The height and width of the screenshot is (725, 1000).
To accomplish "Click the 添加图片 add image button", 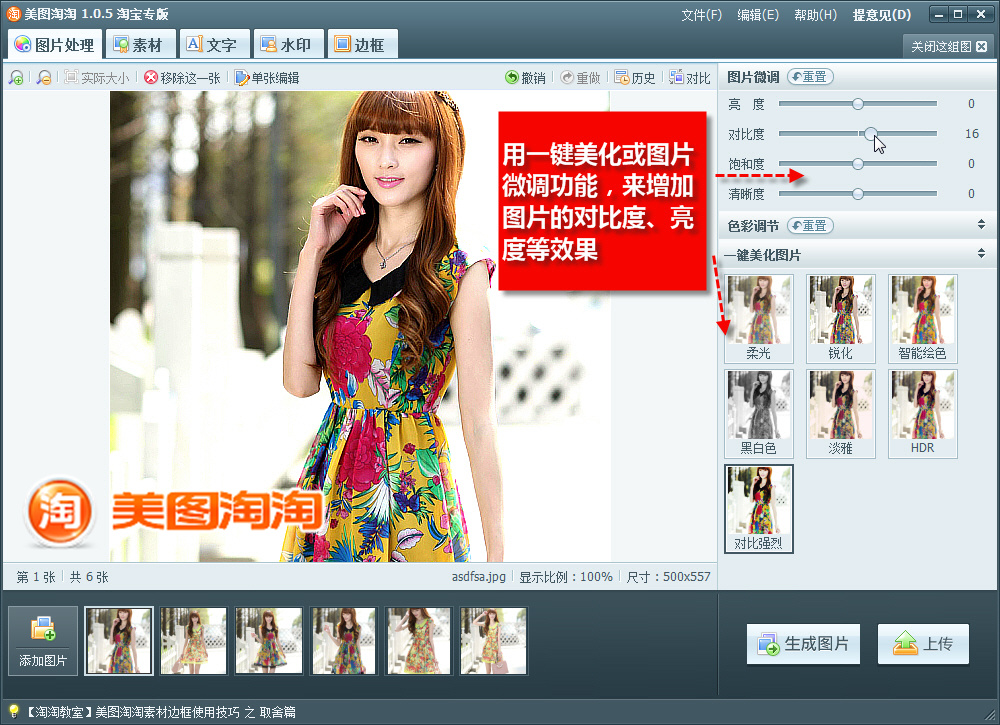I will pyautogui.click(x=43, y=641).
